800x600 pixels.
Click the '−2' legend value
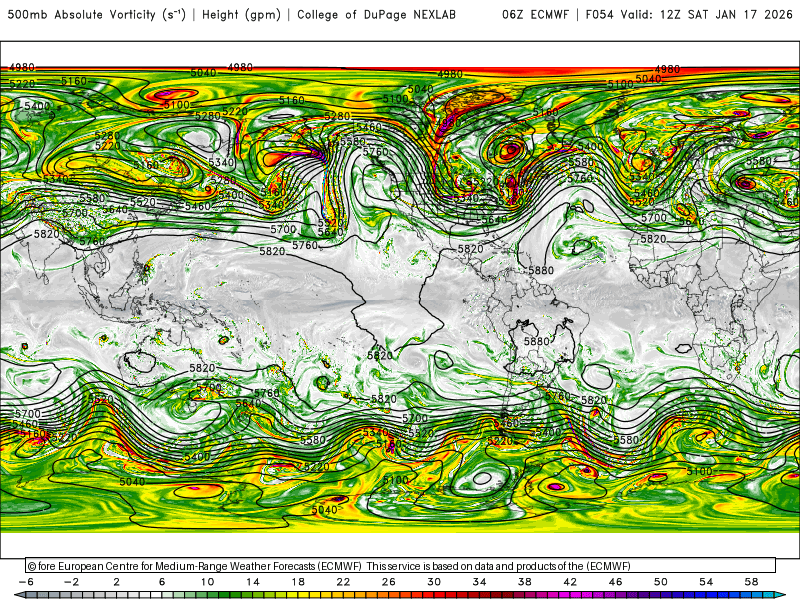(x=71, y=582)
